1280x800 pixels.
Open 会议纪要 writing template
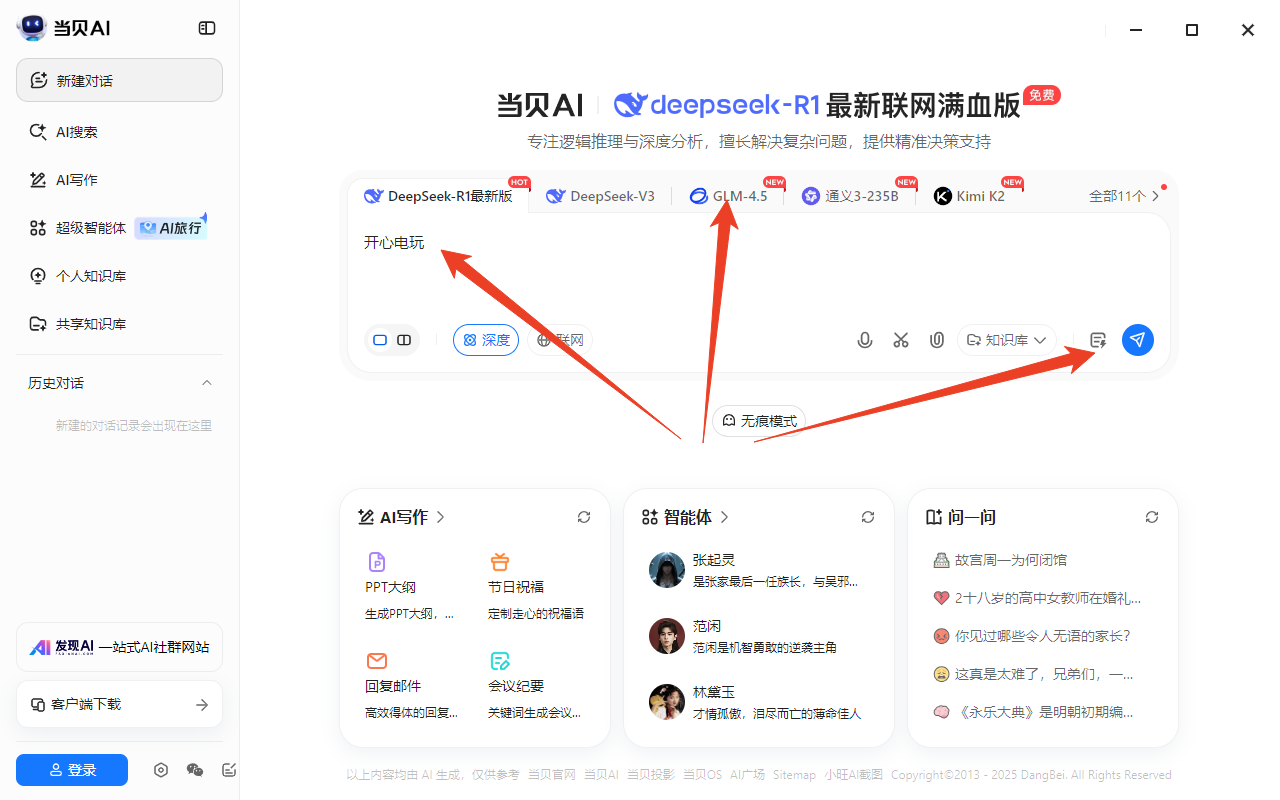535,686
